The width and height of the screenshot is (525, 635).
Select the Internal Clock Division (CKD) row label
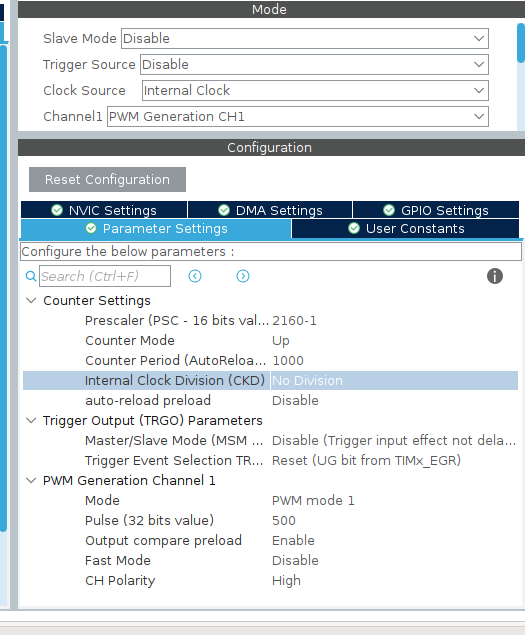pos(175,381)
